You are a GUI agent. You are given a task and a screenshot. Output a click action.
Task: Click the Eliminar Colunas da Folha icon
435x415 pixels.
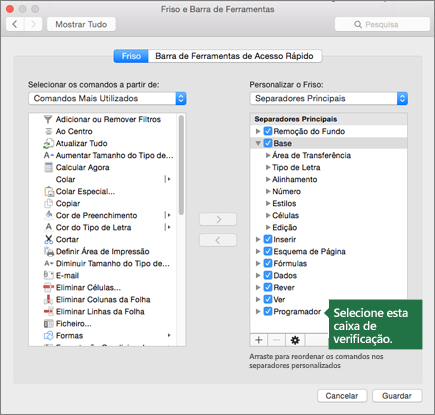49,299
